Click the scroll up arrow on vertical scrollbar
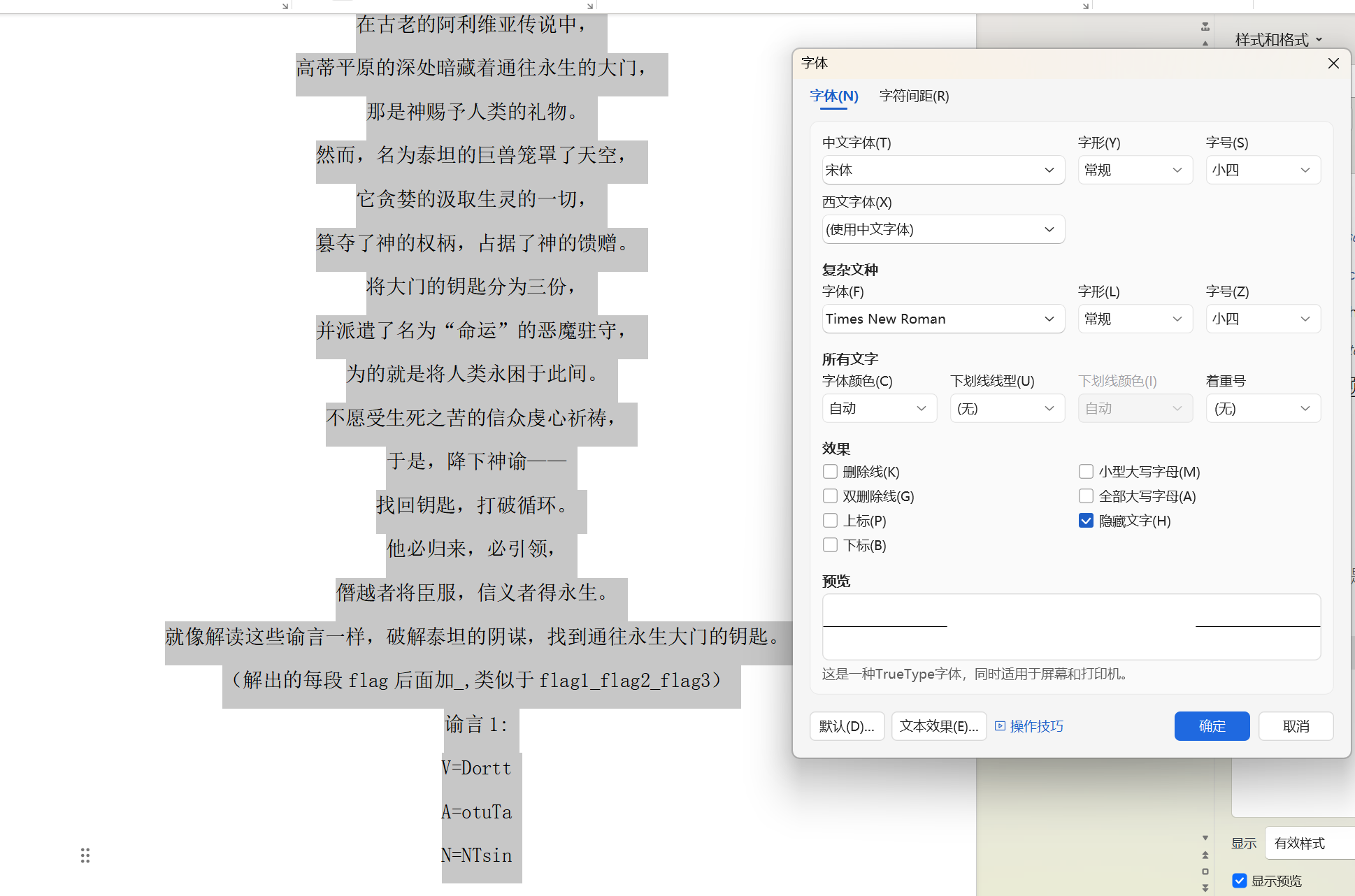Viewport: 1355px width, 896px height. click(x=1205, y=43)
